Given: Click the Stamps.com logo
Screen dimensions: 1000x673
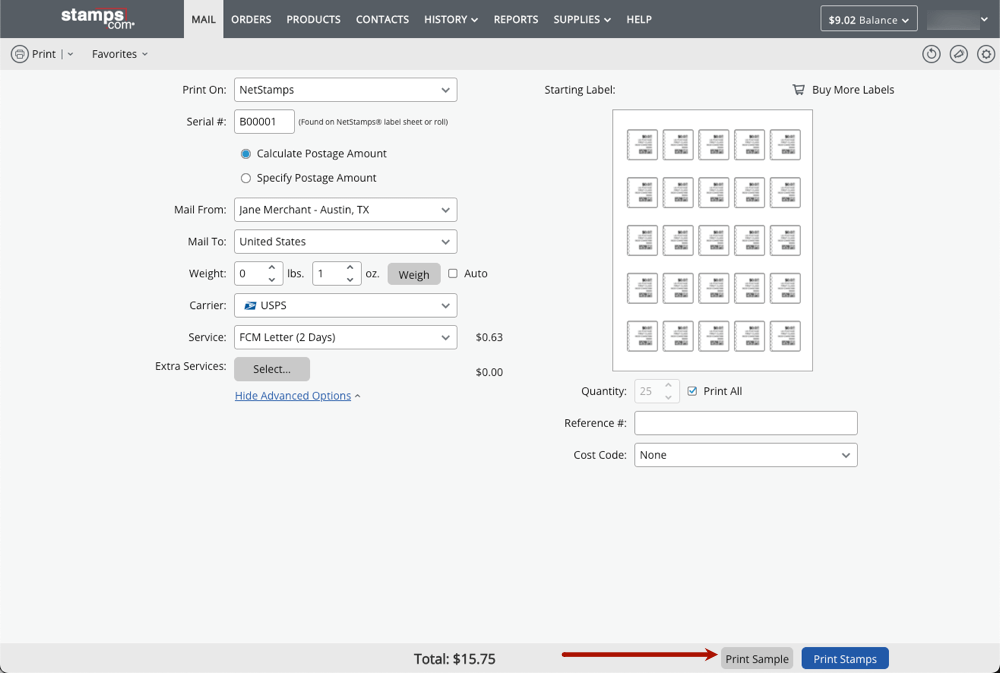Looking at the screenshot, I should 98,18.
